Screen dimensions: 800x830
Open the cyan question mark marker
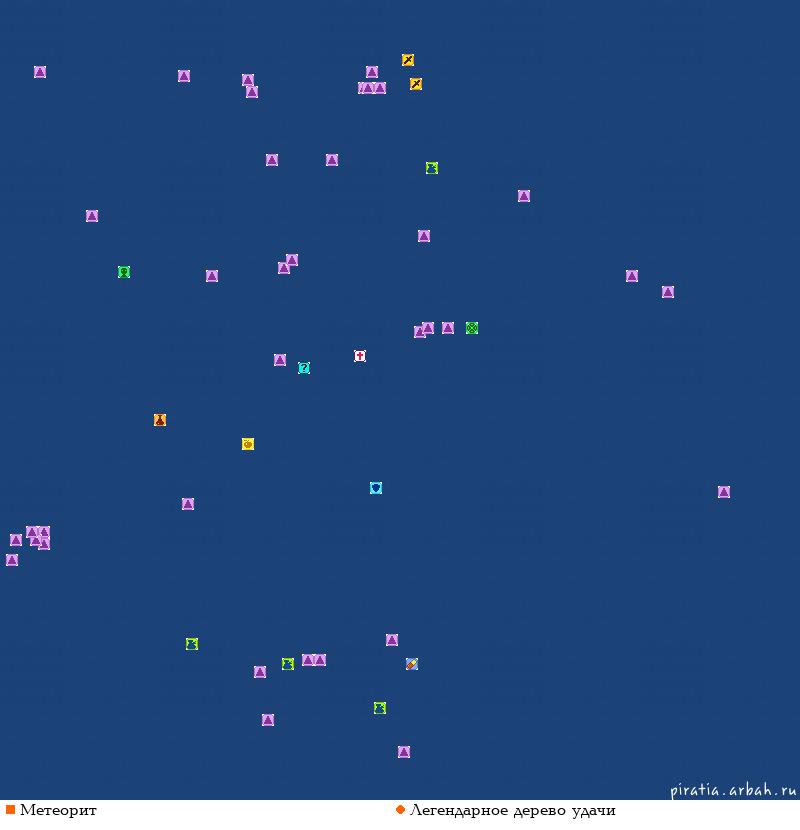coord(304,367)
